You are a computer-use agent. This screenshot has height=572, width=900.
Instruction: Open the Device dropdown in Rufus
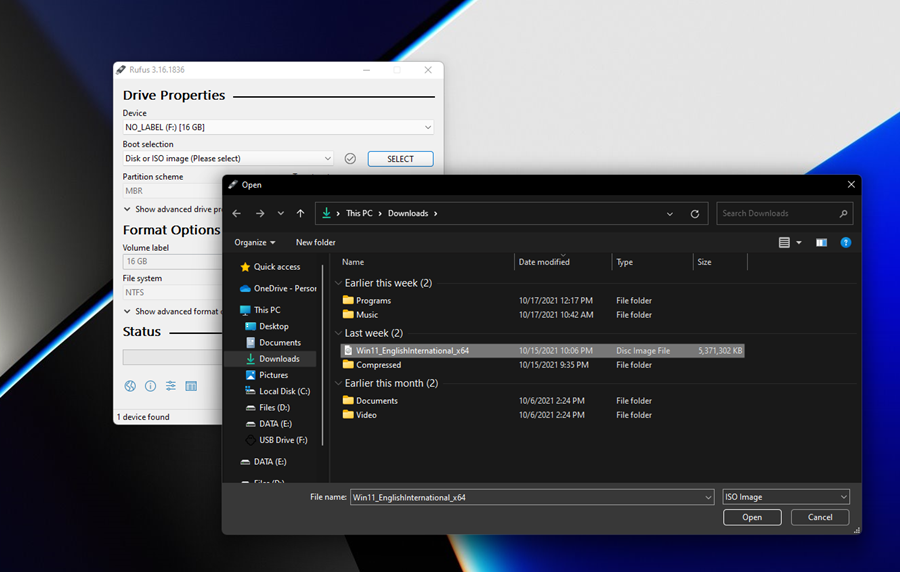[278, 127]
